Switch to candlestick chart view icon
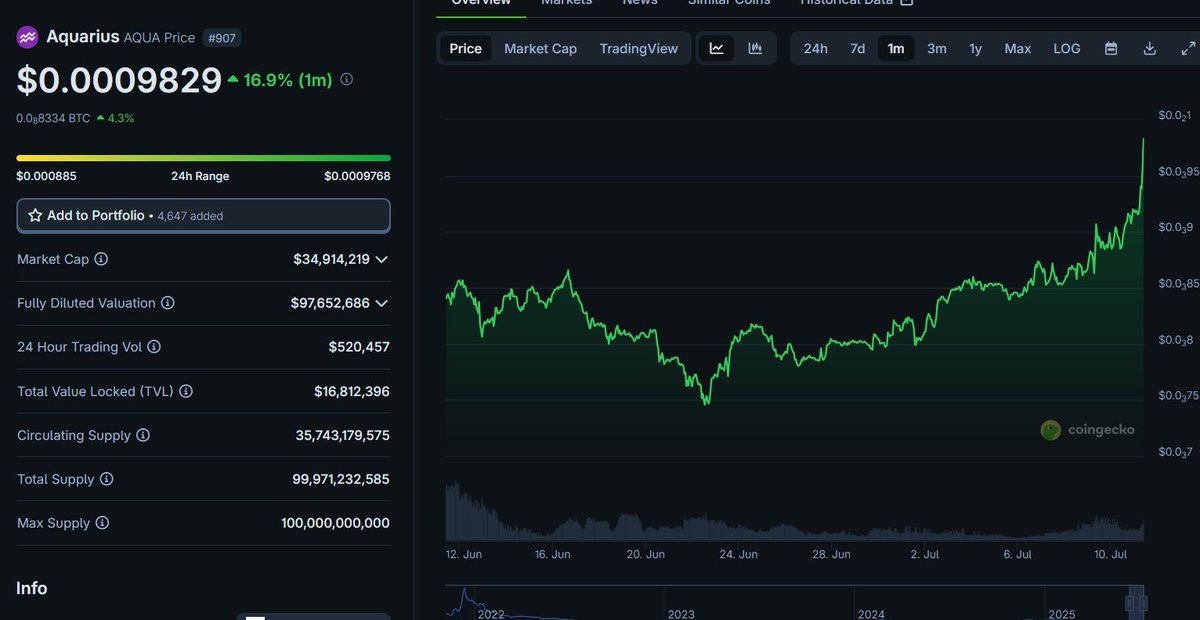 (755, 48)
